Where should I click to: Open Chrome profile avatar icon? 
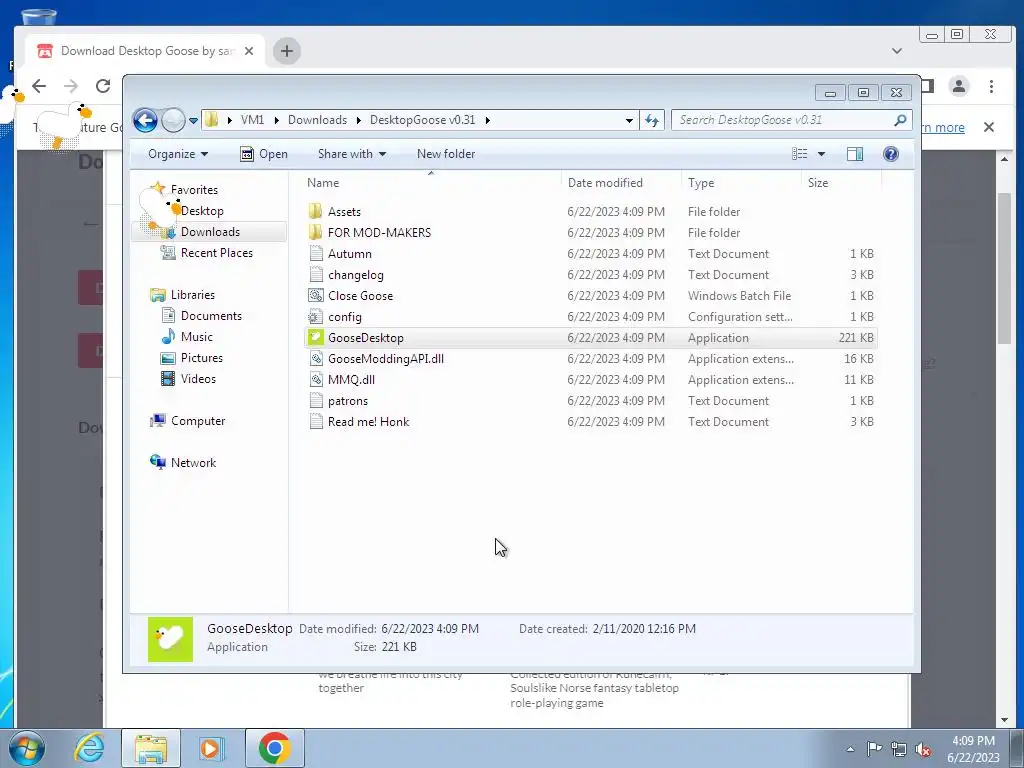pyautogui.click(x=959, y=86)
